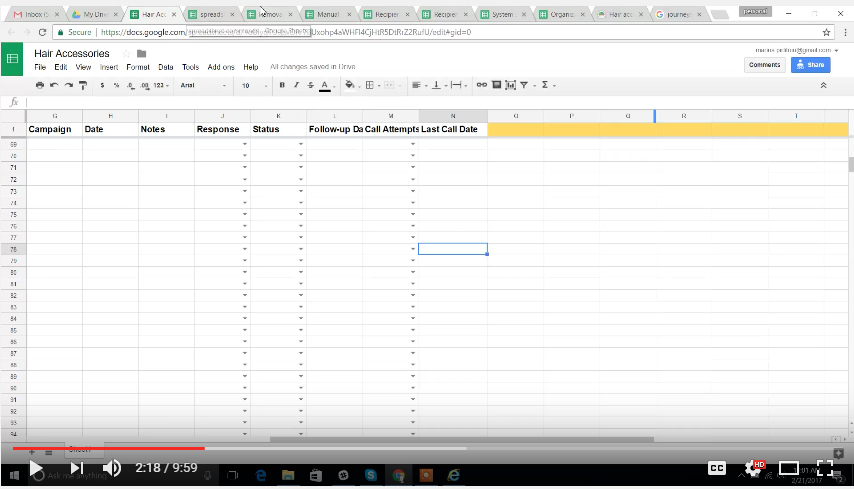
Task: Increase decimal places
Action: click(144, 85)
